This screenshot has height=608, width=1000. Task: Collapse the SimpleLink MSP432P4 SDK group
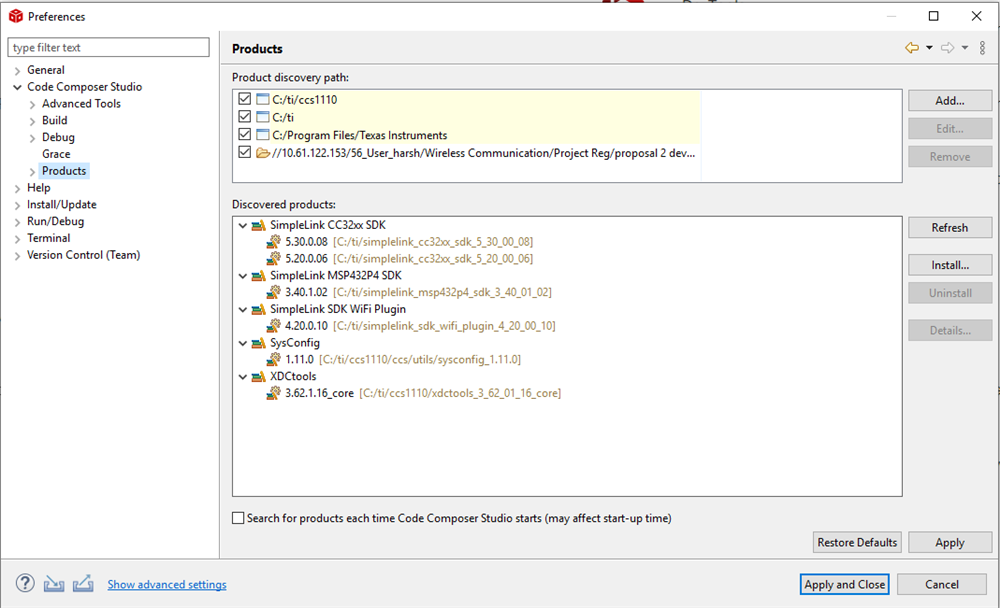pos(242,276)
